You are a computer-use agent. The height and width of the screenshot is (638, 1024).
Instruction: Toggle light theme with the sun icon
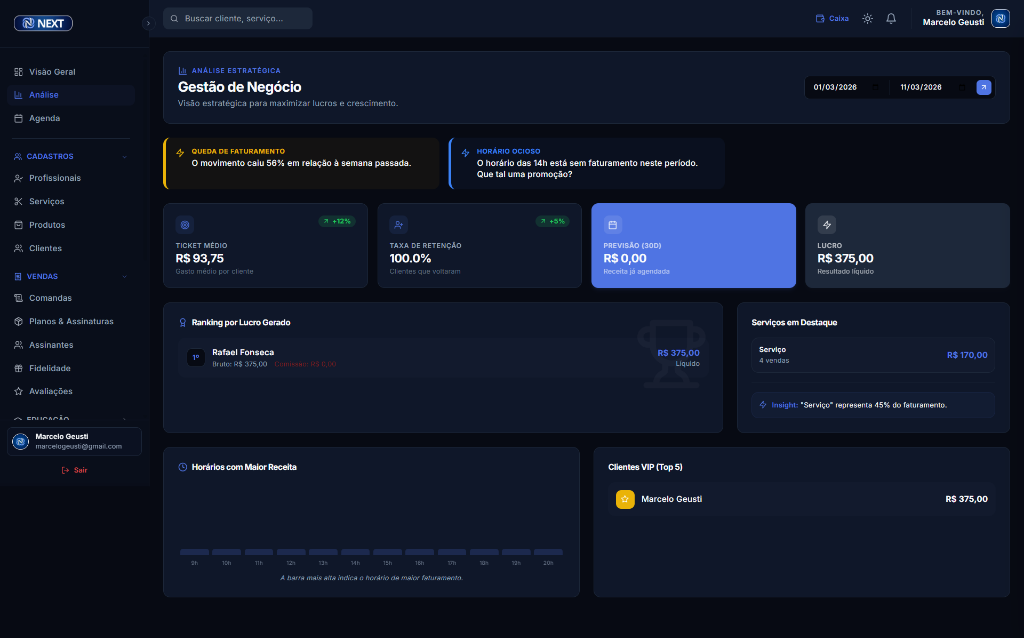[x=867, y=18]
